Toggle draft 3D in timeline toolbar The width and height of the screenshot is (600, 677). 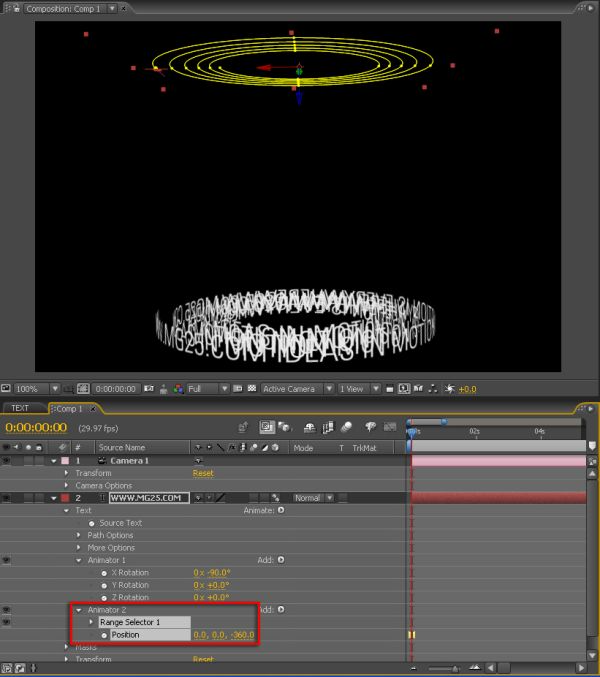point(284,427)
